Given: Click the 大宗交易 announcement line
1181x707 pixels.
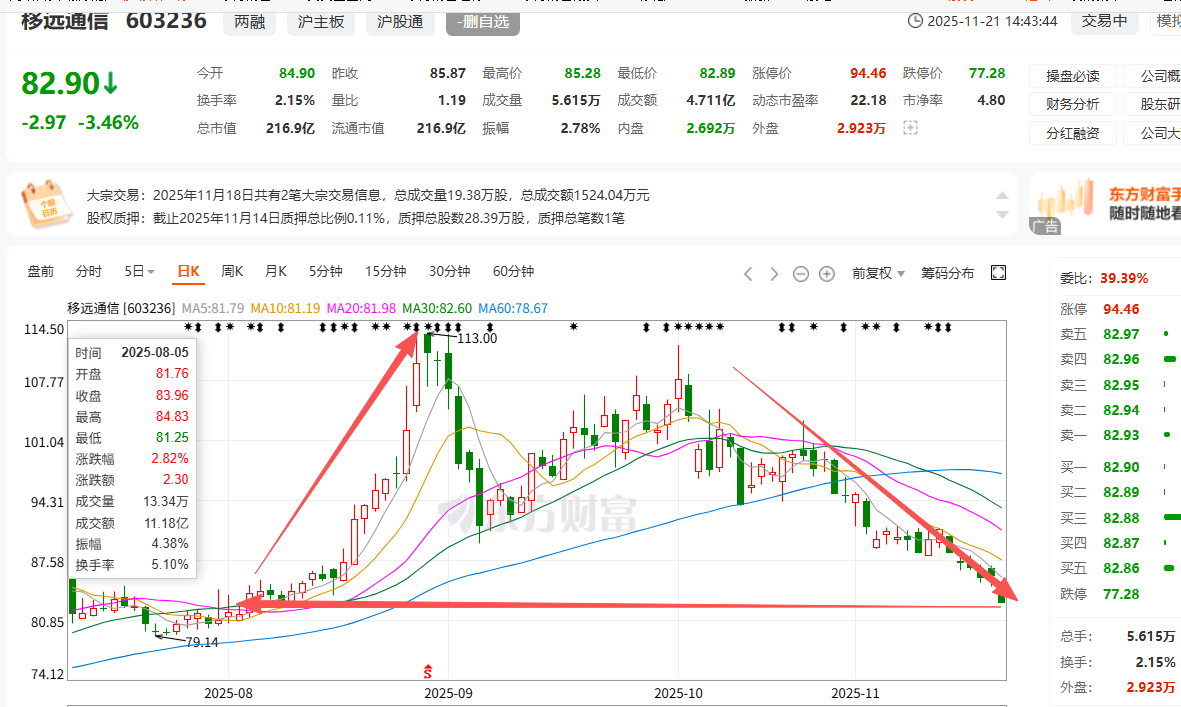Looking at the screenshot, I should [x=368, y=195].
